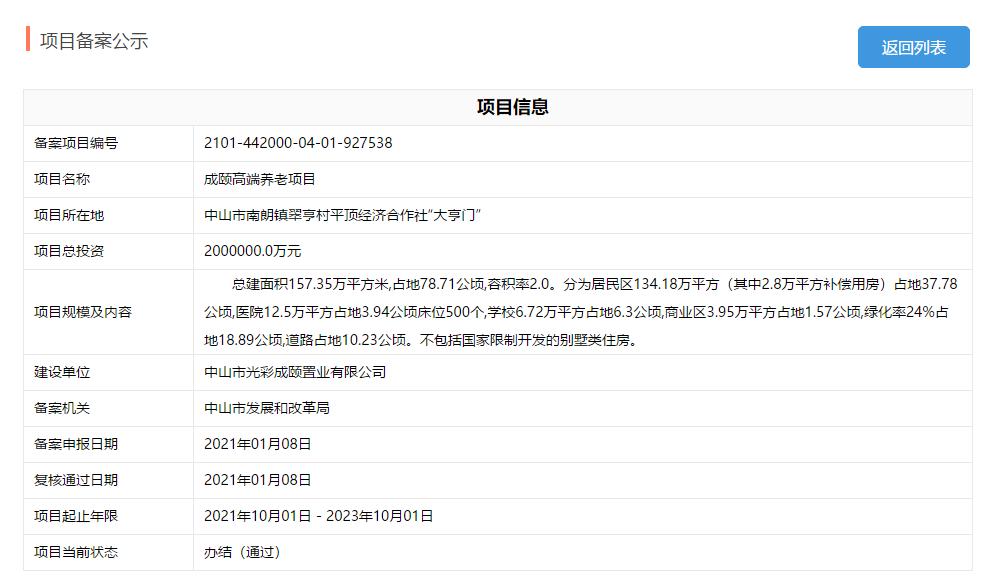Select investment value 2000000.0万元

(253, 251)
